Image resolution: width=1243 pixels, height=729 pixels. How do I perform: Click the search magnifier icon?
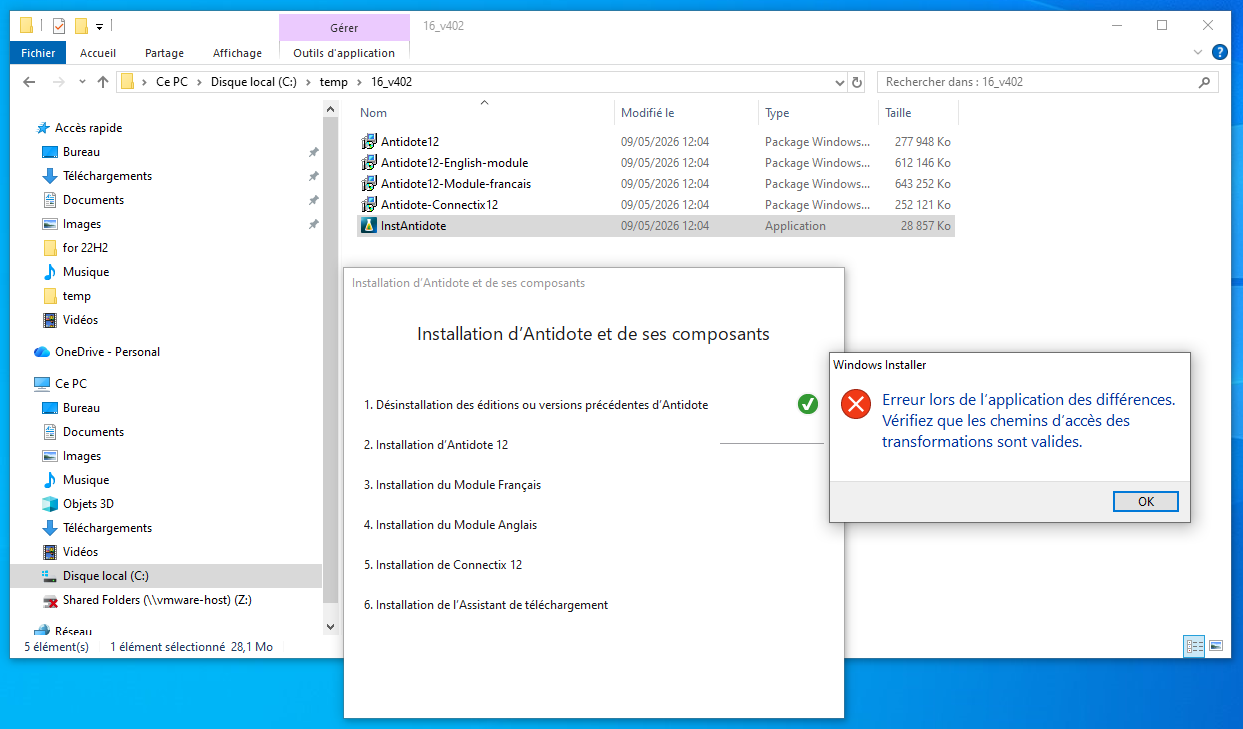[x=1205, y=82]
